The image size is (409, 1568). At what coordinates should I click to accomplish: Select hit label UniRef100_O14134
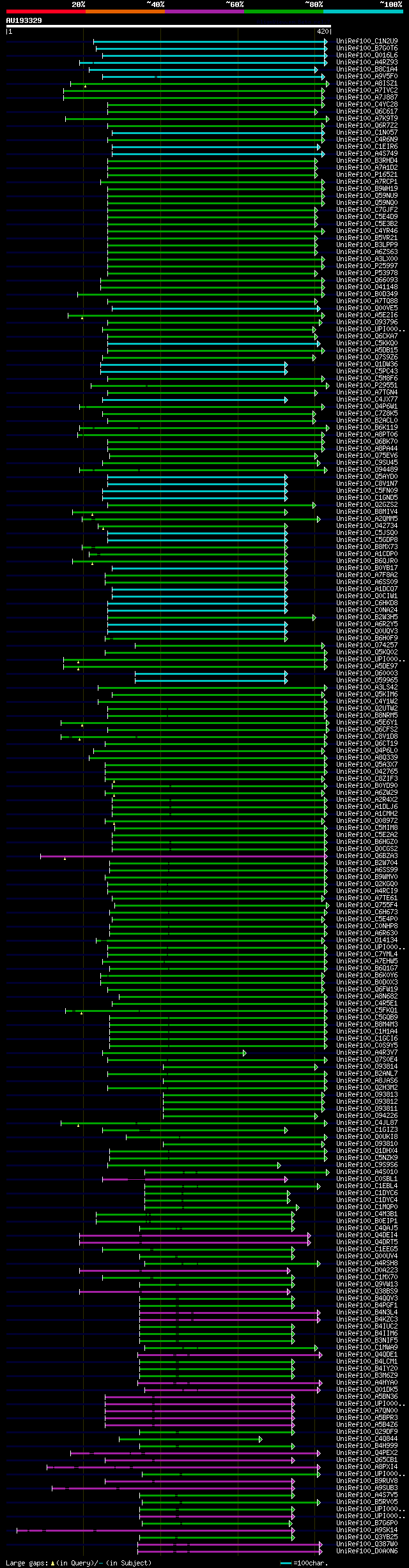(367, 940)
